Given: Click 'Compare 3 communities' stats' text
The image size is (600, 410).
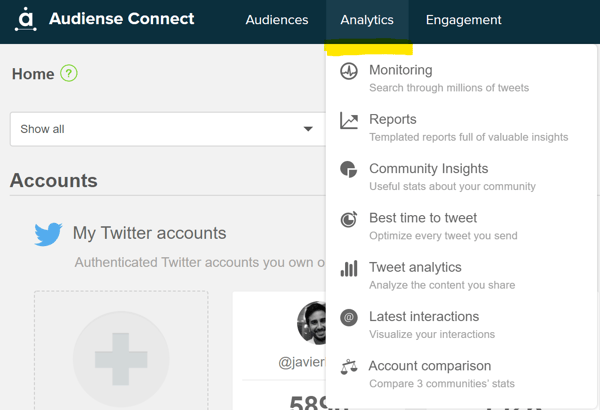Looking at the screenshot, I should [442, 384].
